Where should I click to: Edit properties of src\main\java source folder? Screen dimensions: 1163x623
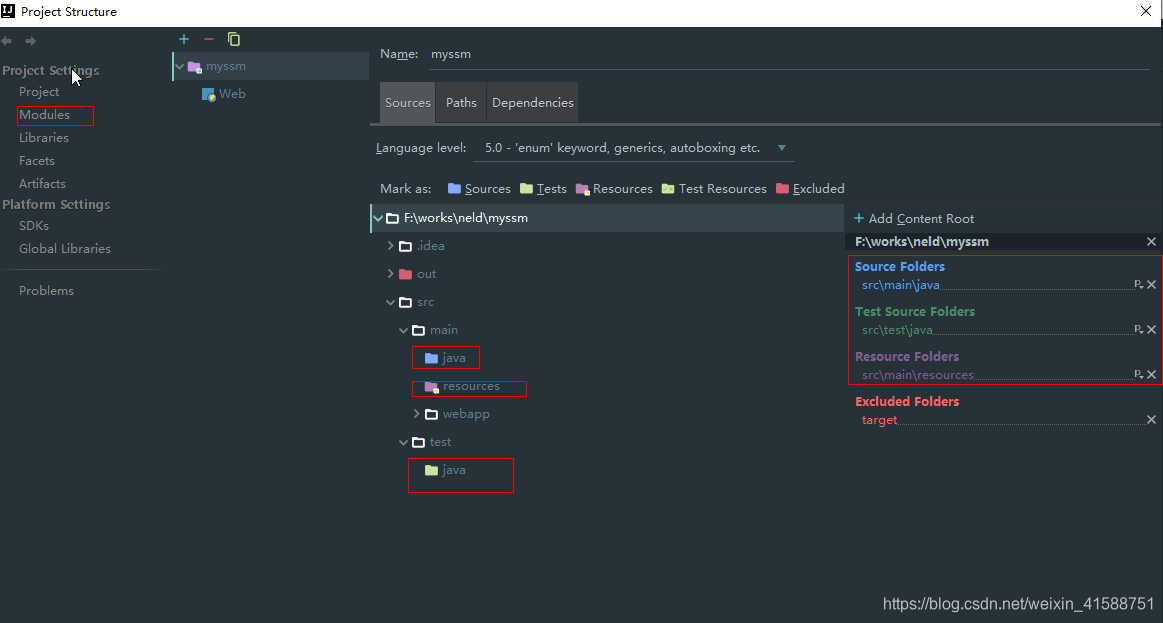1140,285
